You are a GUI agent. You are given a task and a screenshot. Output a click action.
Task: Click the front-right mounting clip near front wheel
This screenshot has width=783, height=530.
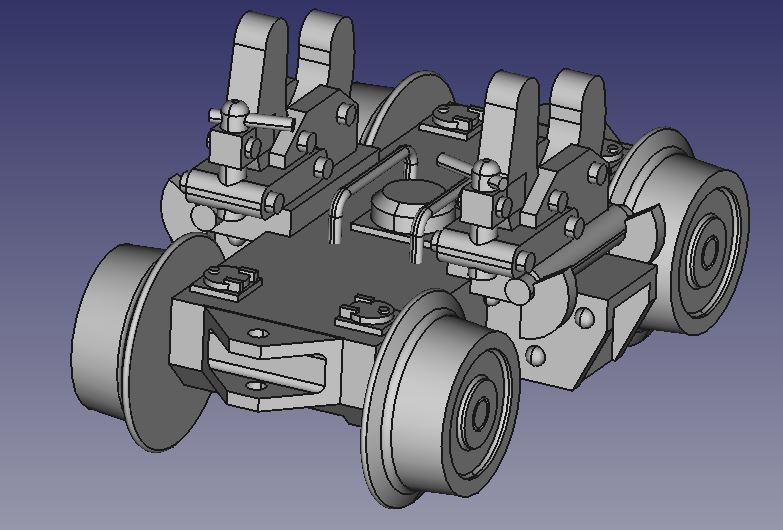point(365,312)
